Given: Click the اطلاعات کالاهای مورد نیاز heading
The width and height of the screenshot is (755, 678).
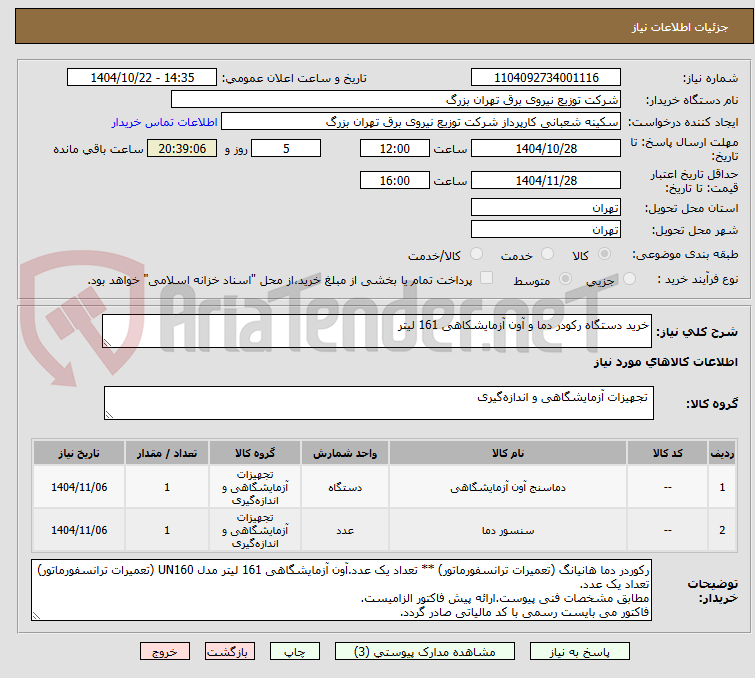Looking at the screenshot, I should [665, 362].
